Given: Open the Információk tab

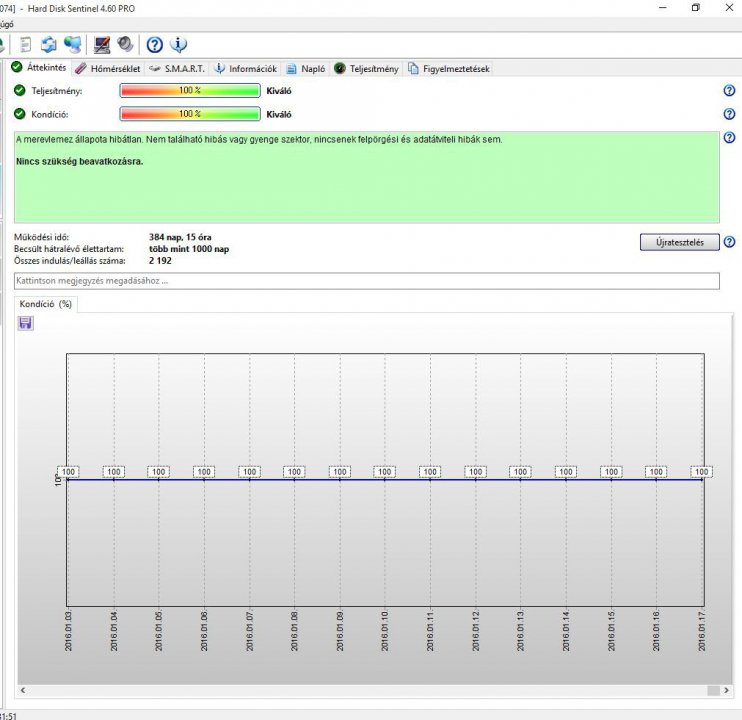Looking at the screenshot, I should click(x=246, y=69).
